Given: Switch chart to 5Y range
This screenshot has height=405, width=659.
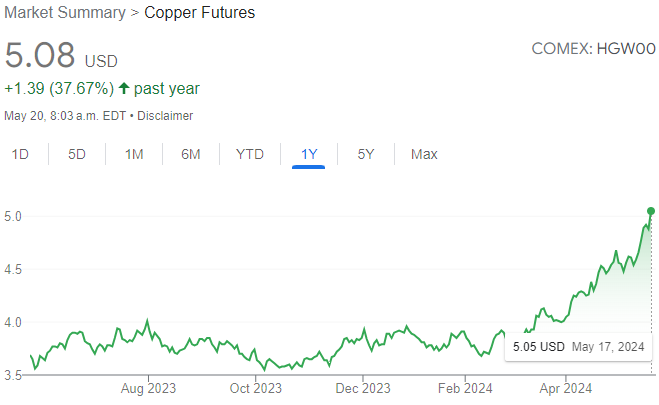Looking at the screenshot, I should coord(367,154).
